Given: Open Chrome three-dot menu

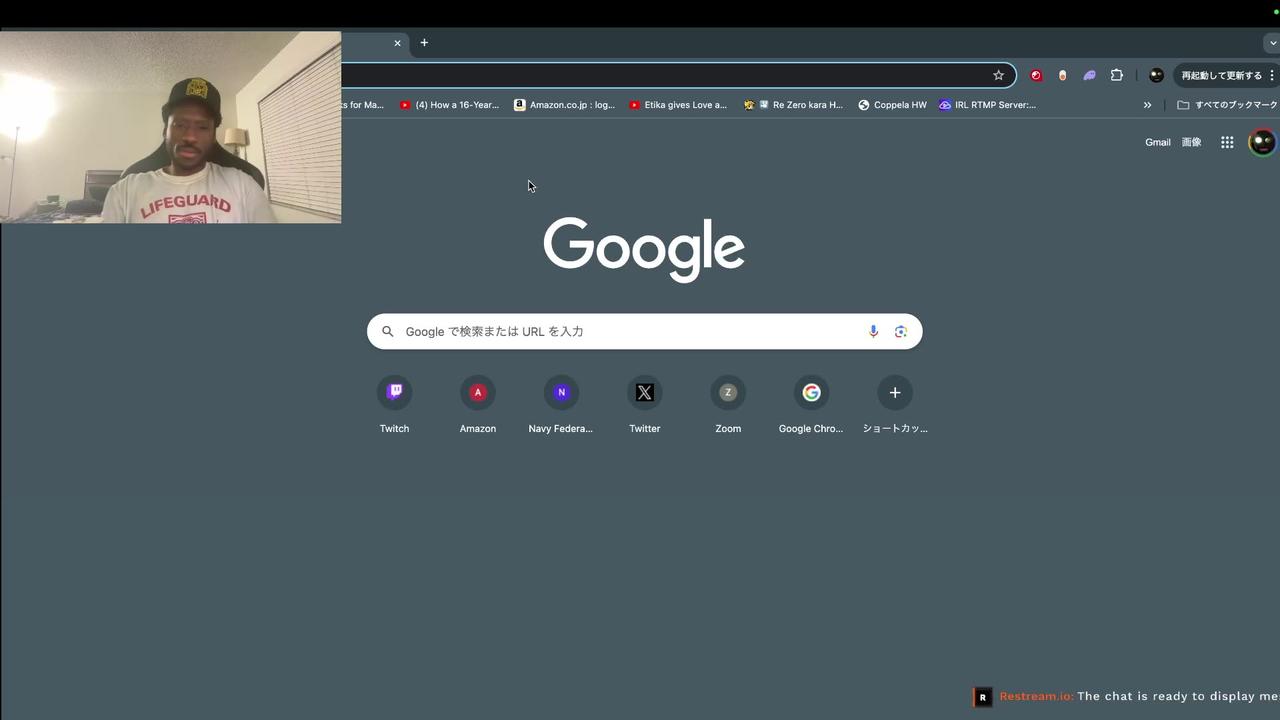Looking at the screenshot, I should [x=1272, y=75].
